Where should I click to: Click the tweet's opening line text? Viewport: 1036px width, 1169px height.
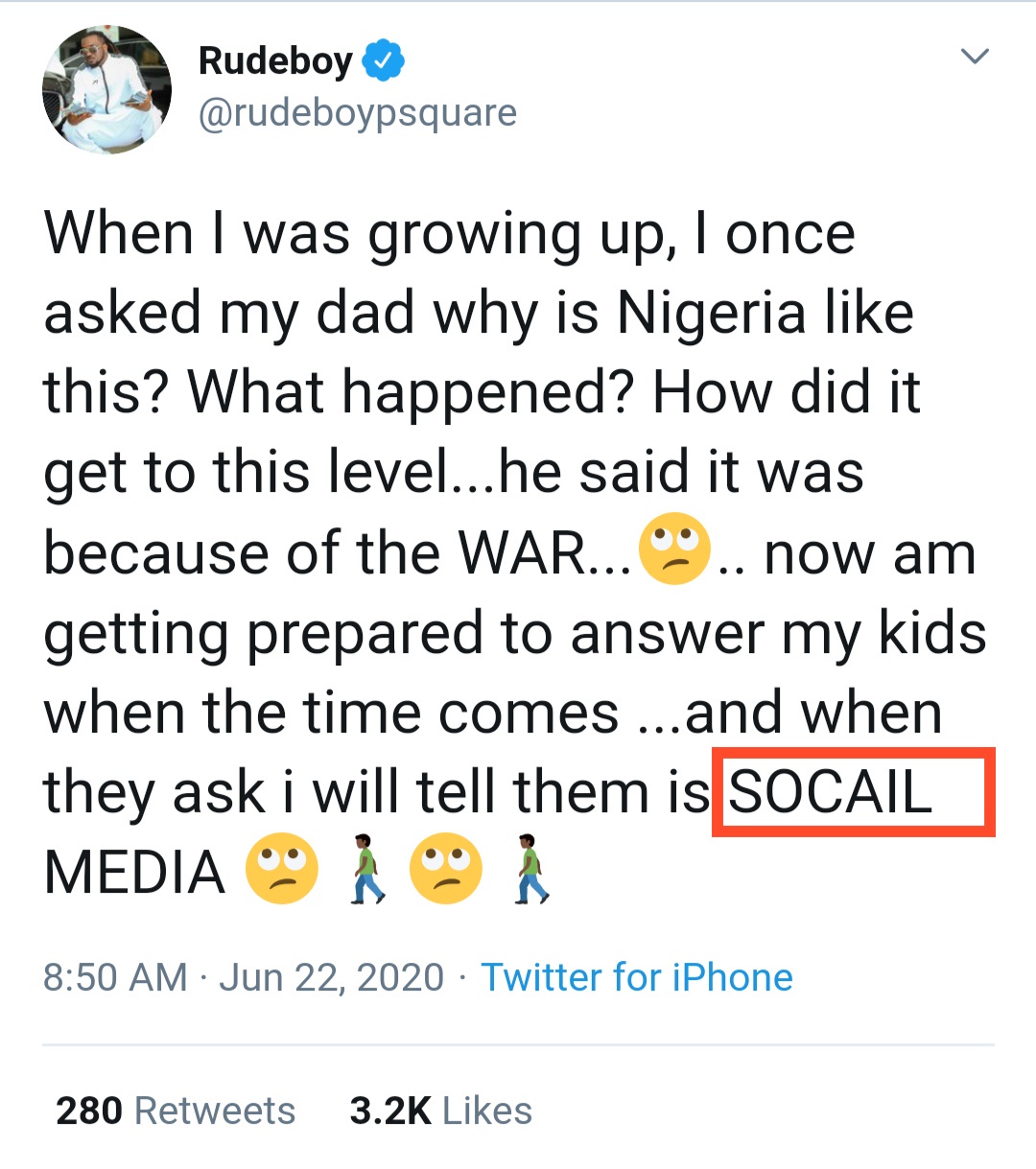coord(449,234)
